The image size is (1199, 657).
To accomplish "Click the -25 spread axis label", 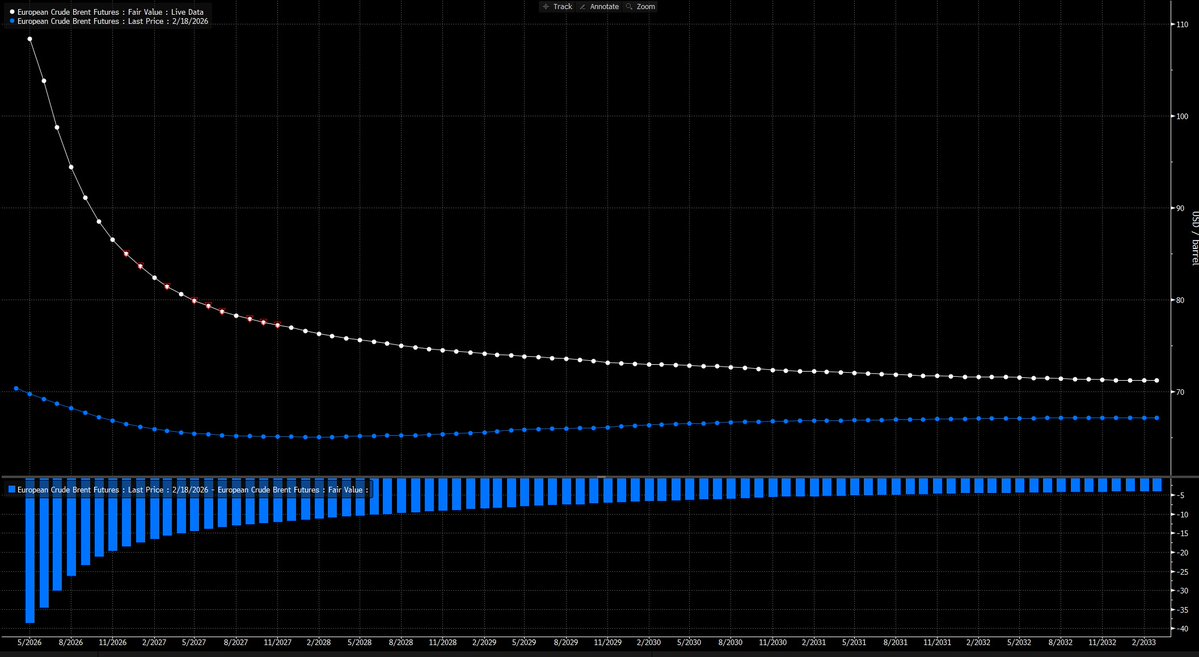I will pos(1181,572).
